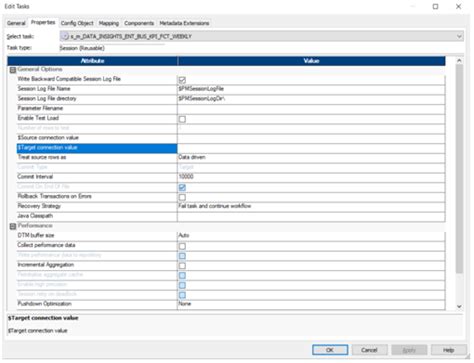Switch to the General tab
This screenshot has height=363, width=474.
[x=16, y=23]
